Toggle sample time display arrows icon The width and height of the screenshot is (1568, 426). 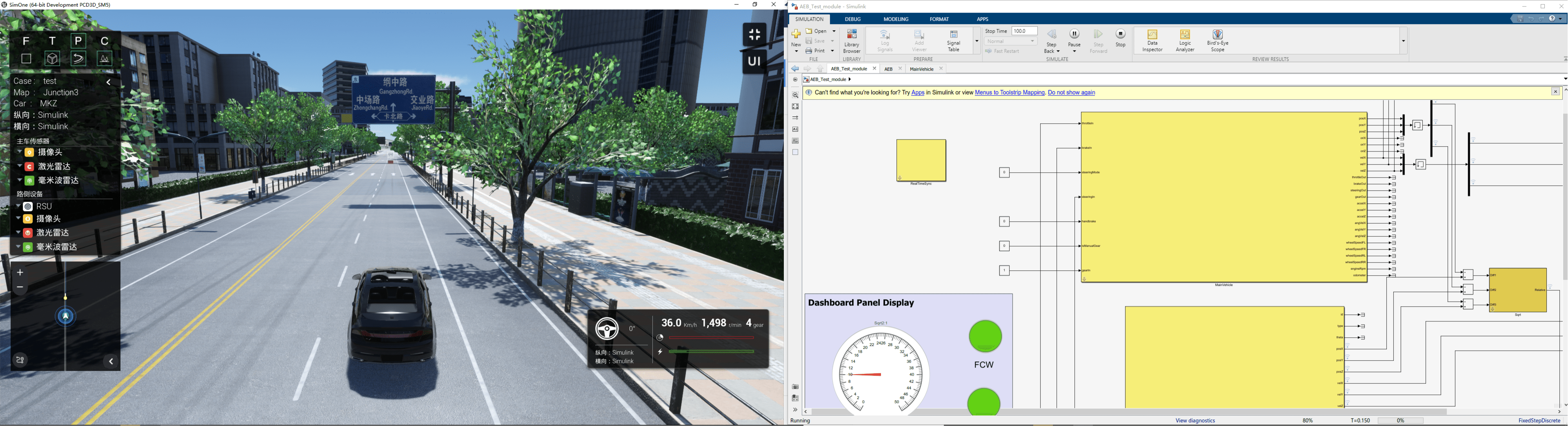coord(795,118)
